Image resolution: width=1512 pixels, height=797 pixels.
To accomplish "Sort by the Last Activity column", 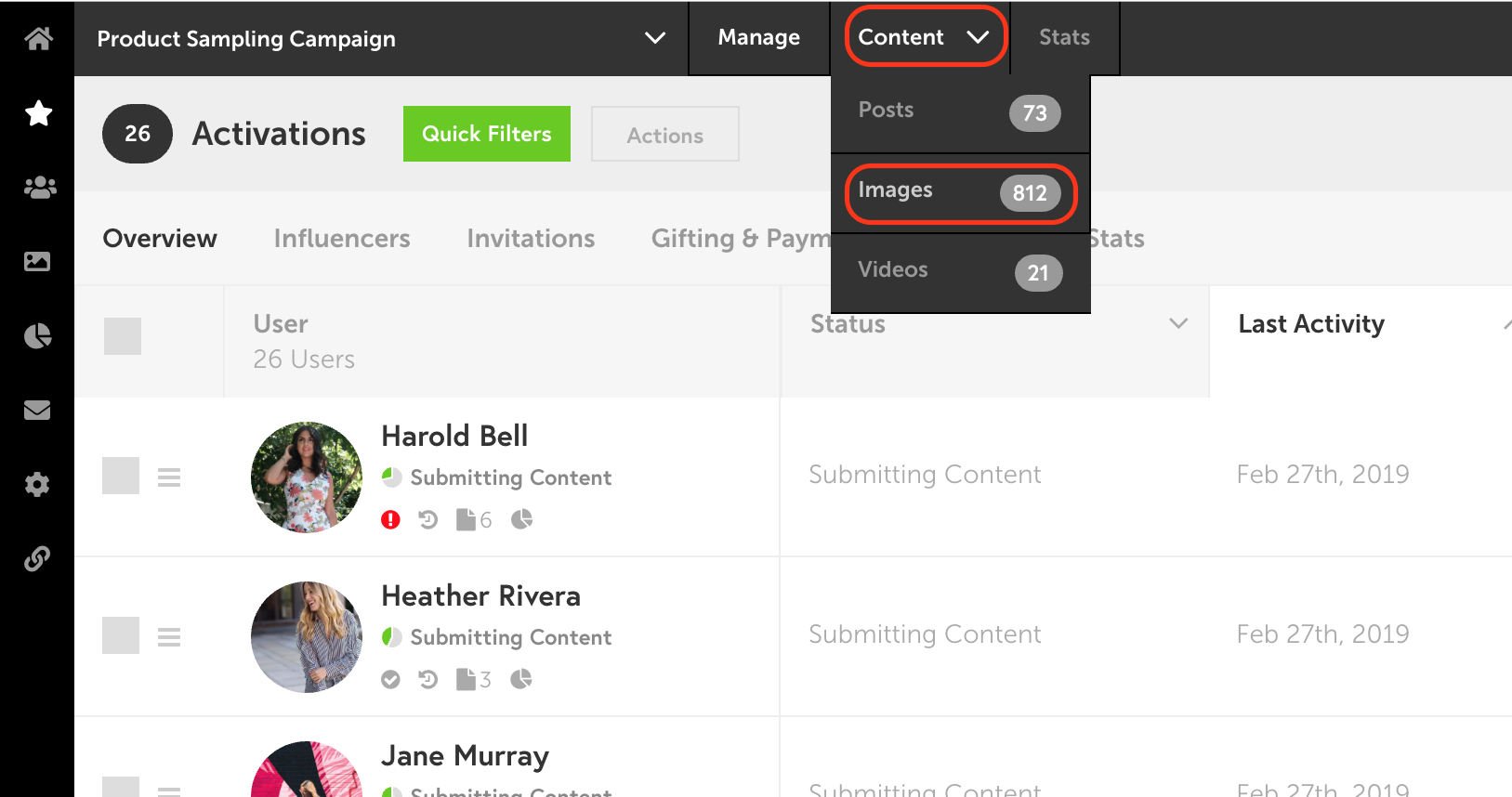I will click(1311, 323).
